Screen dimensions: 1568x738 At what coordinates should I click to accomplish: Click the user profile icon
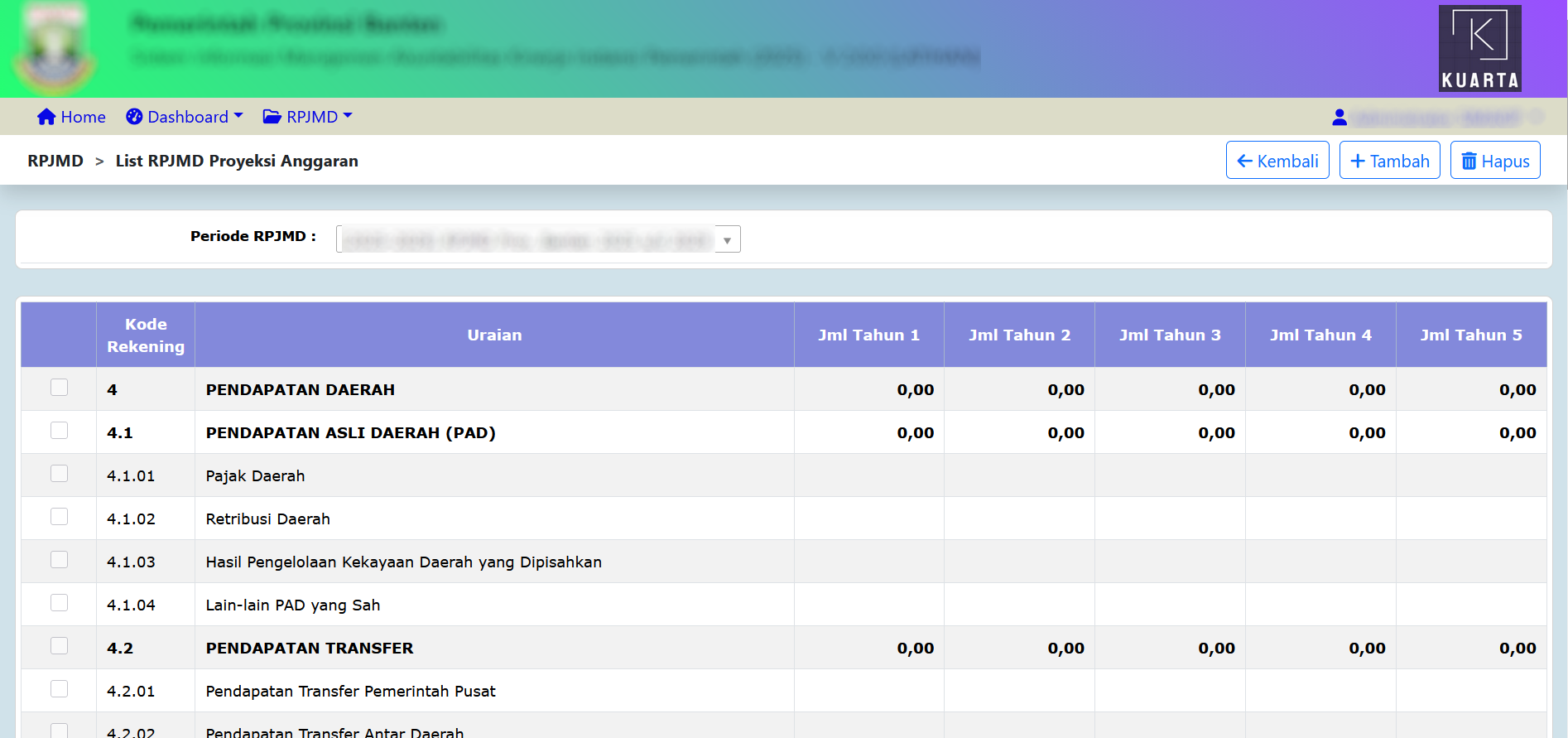pyautogui.click(x=1340, y=118)
